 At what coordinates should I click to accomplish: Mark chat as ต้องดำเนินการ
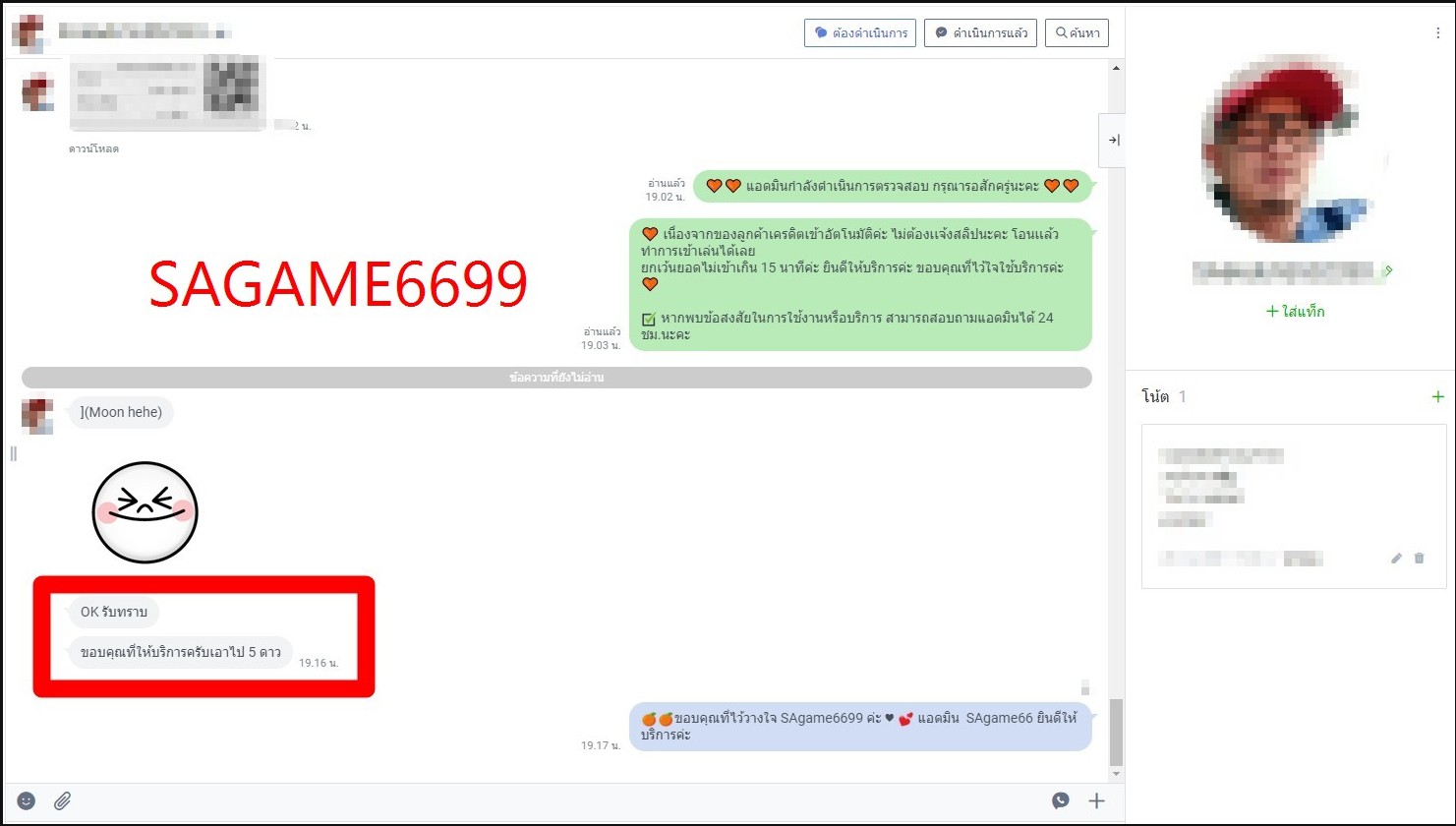coord(860,32)
